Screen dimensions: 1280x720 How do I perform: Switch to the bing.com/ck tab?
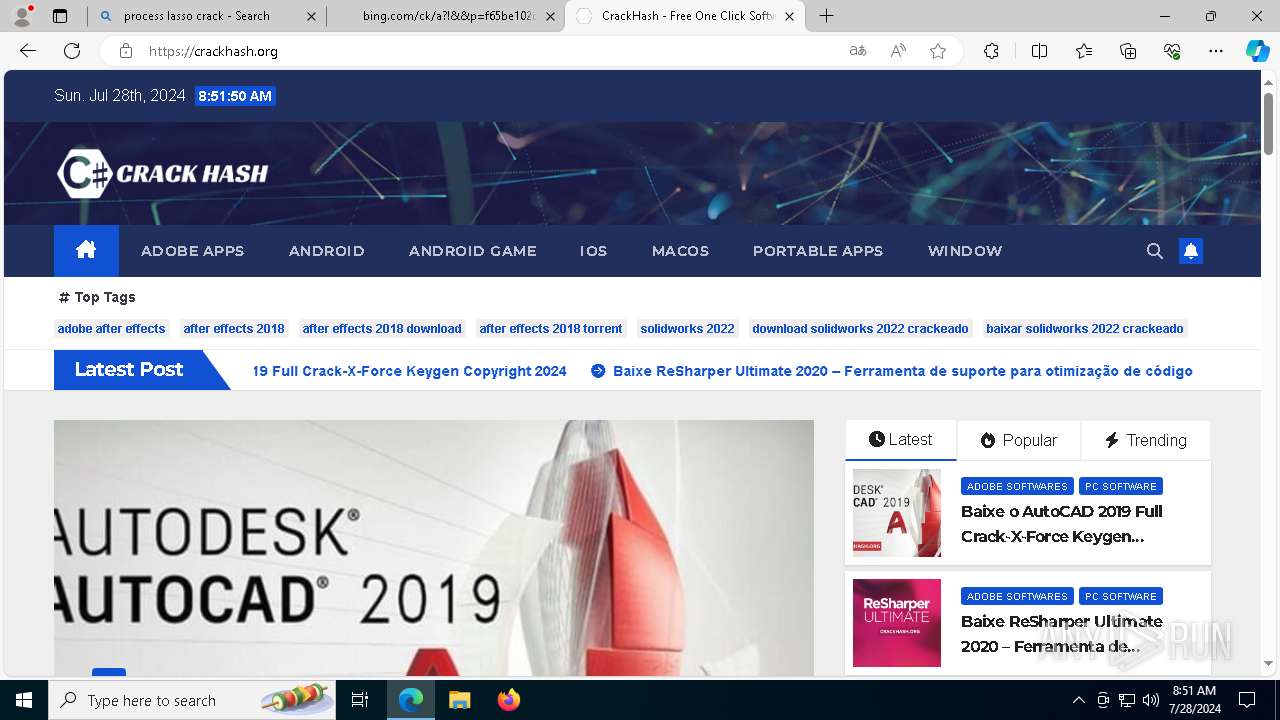coord(449,16)
